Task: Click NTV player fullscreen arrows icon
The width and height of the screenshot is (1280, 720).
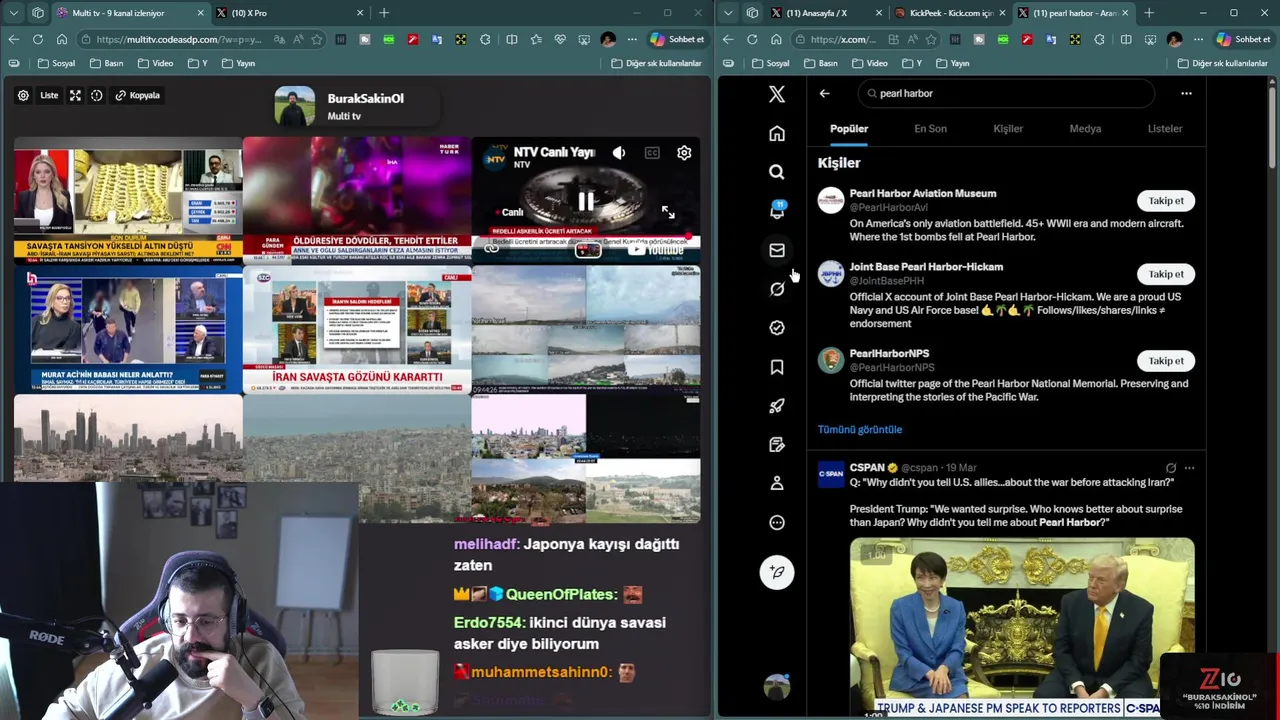Action: click(668, 212)
